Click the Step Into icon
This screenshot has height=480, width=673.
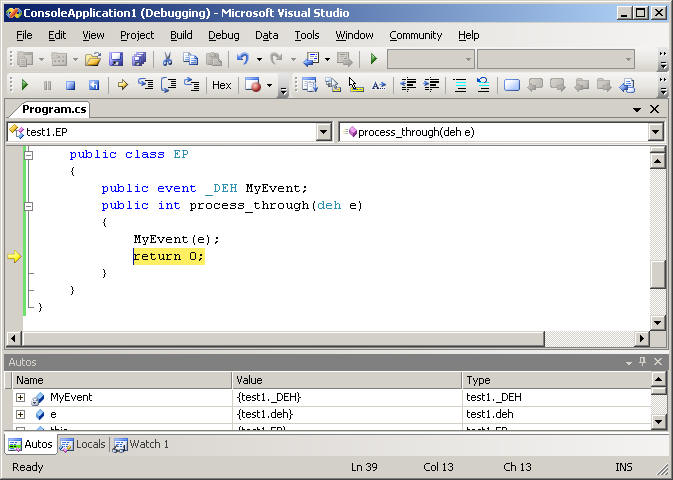point(145,85)
